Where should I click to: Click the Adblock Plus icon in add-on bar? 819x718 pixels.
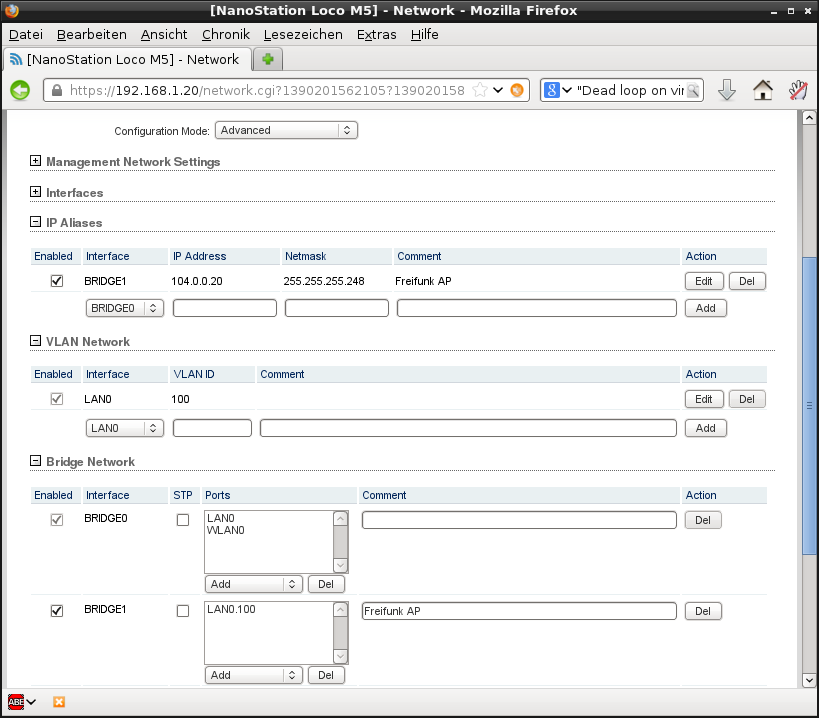pos(17,702)
